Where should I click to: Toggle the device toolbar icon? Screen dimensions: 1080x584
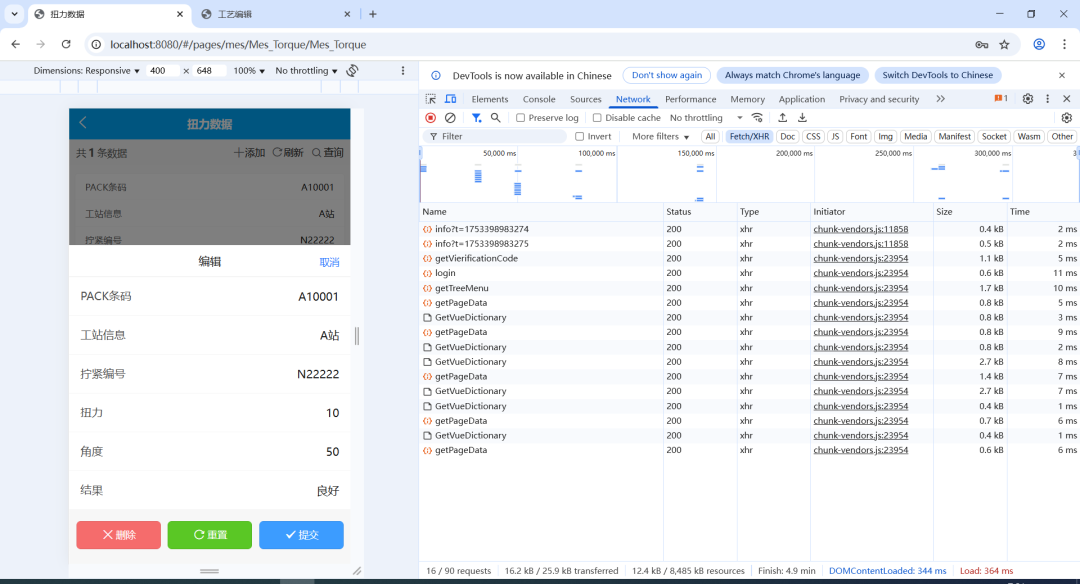coord(450,99)
